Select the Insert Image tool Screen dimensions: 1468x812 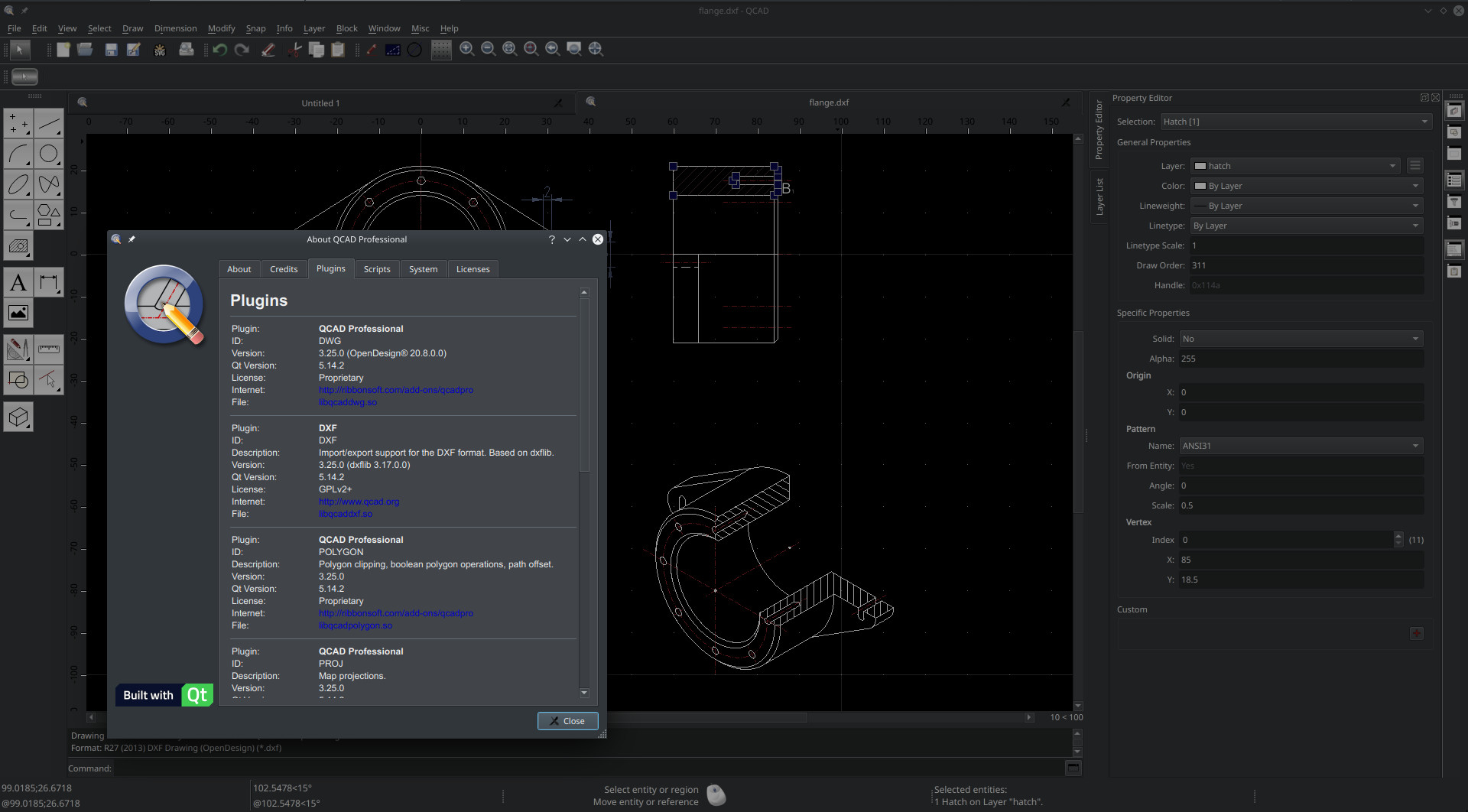pos(18,313)
